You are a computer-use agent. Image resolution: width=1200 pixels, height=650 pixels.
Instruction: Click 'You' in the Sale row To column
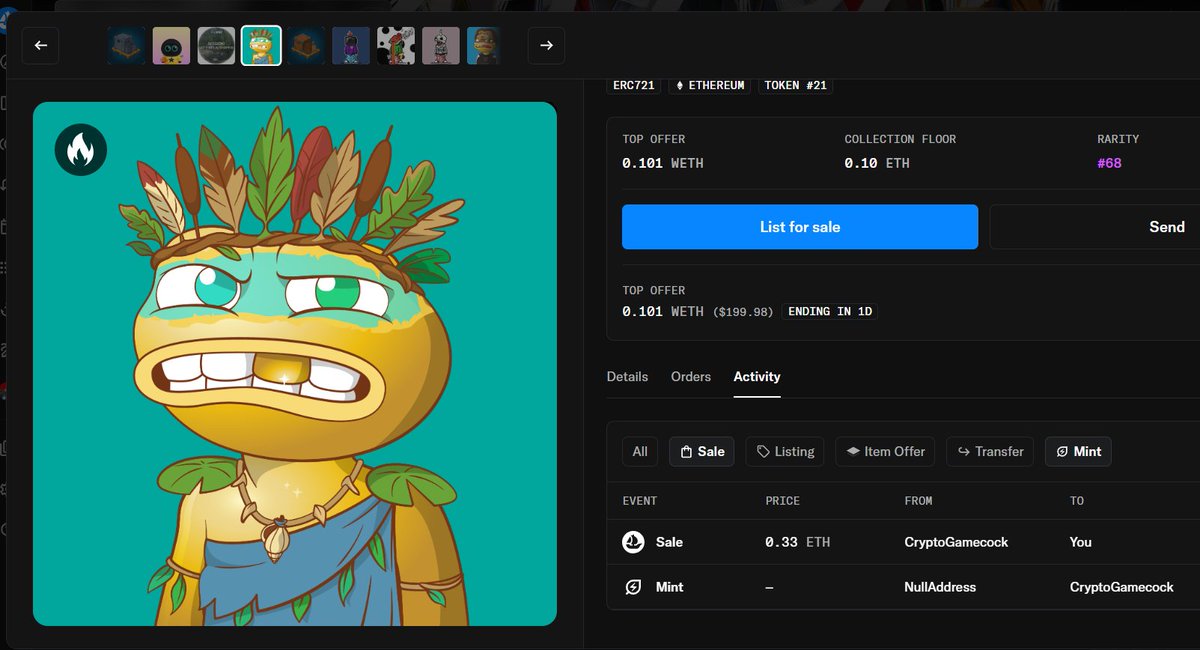click(1080, 542)
